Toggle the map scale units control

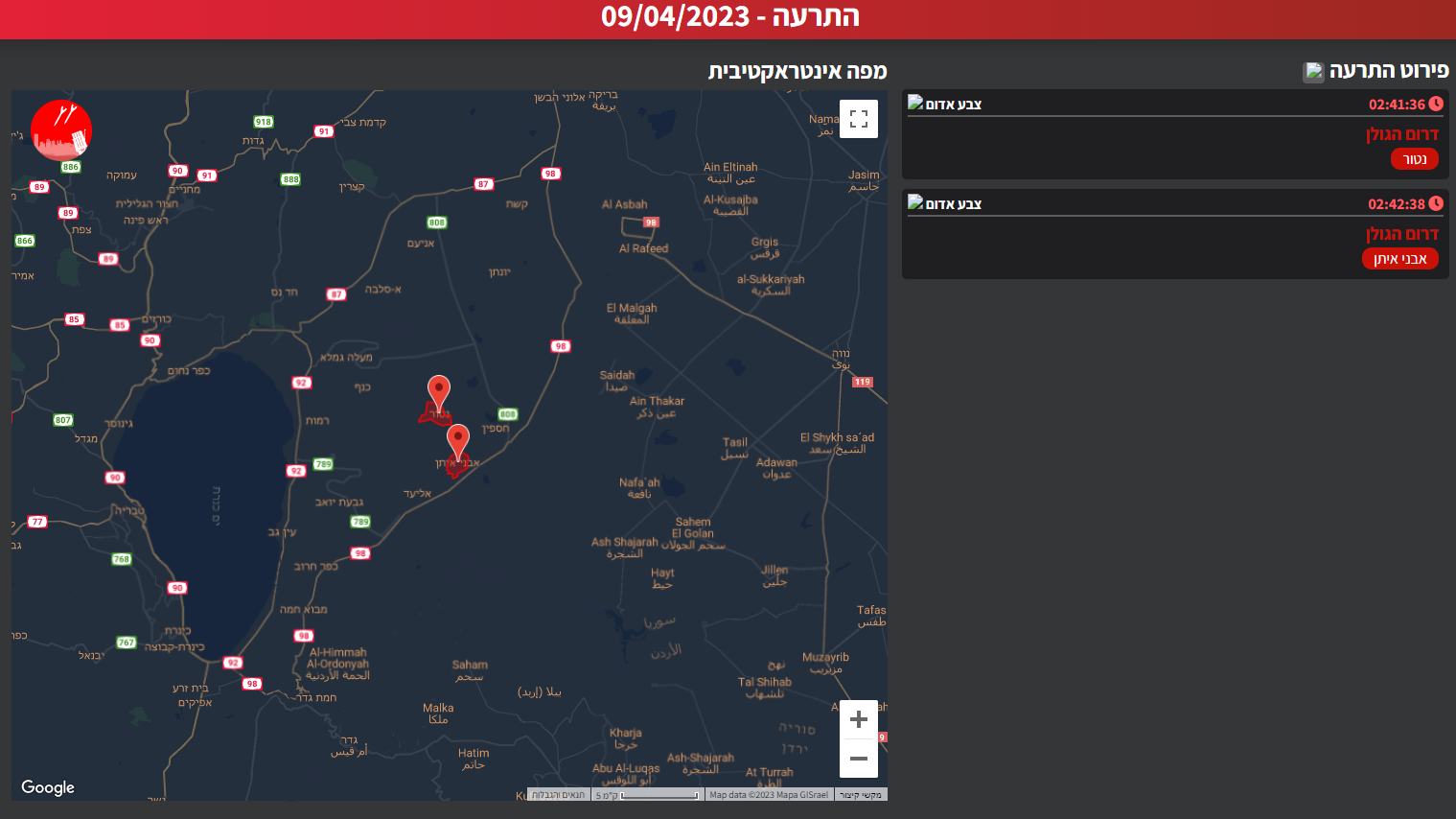647,795
